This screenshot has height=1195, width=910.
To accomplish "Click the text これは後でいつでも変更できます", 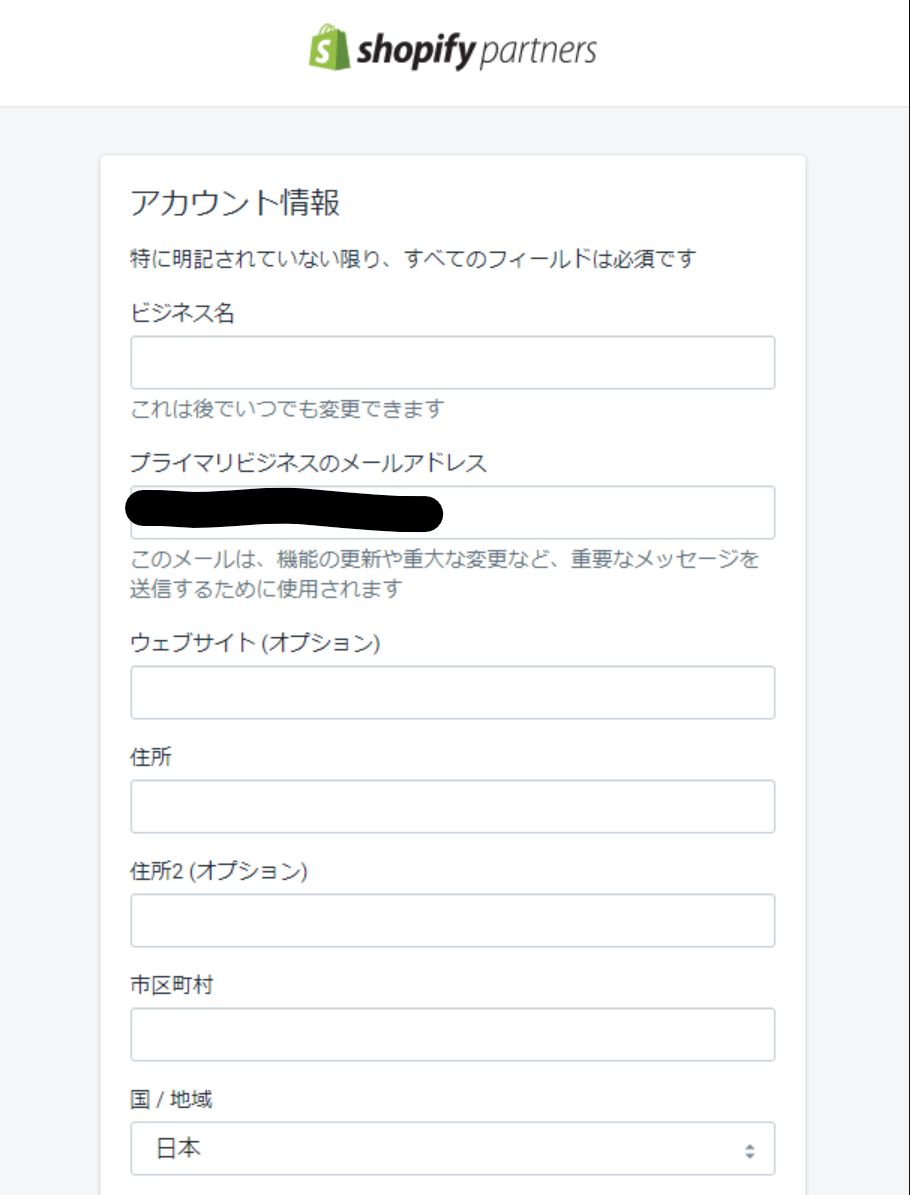I will pyautogui.click(x=287, y=409).
